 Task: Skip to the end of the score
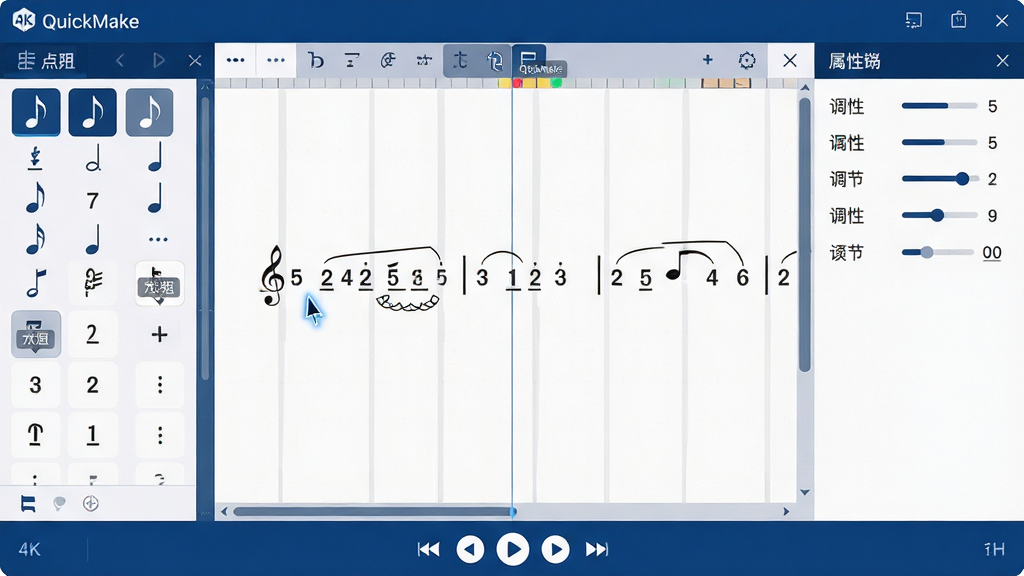click(597, 549)
